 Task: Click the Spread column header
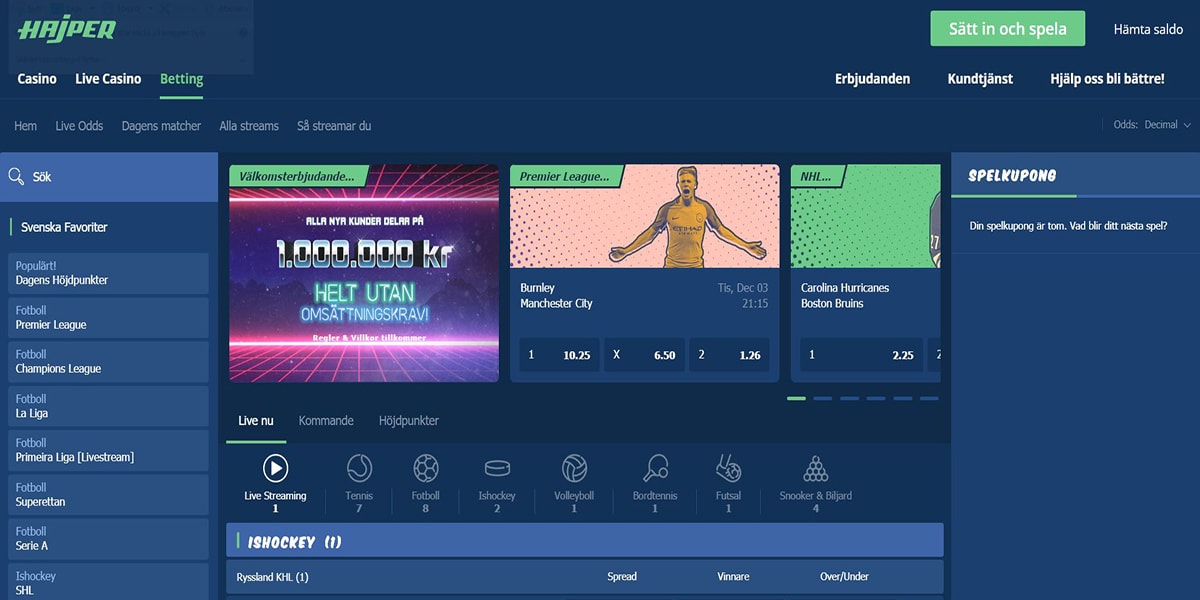tap(622, 577)
